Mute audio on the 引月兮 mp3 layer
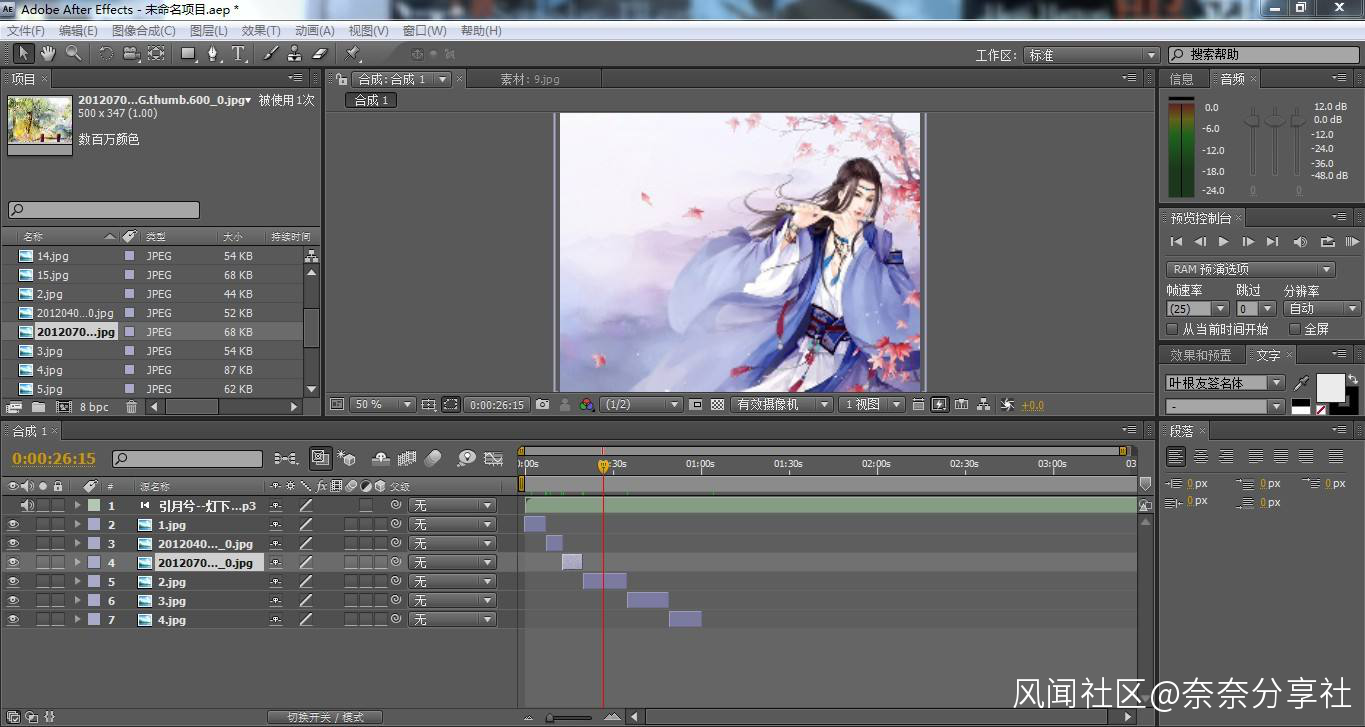Image resolution: width=1365 pixels, height=727 pixels. point(27,506)
